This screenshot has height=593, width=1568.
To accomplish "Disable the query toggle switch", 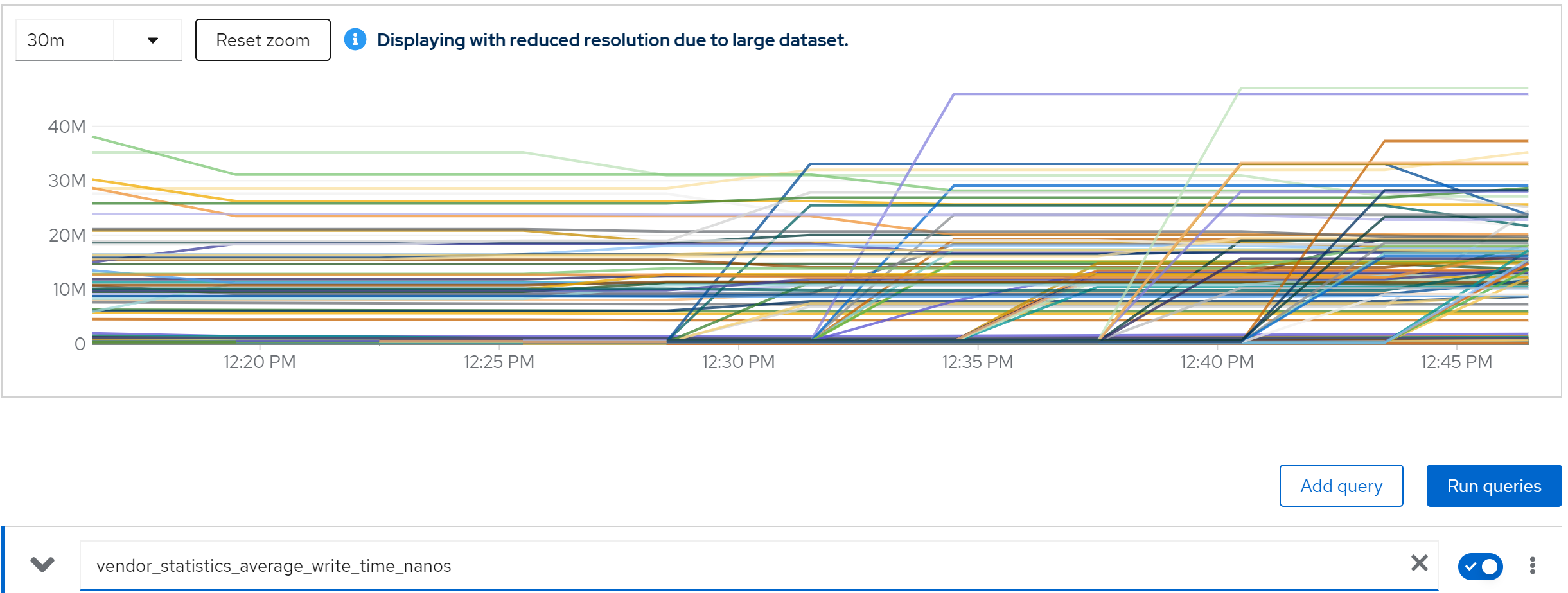I will pos(1480,566).
